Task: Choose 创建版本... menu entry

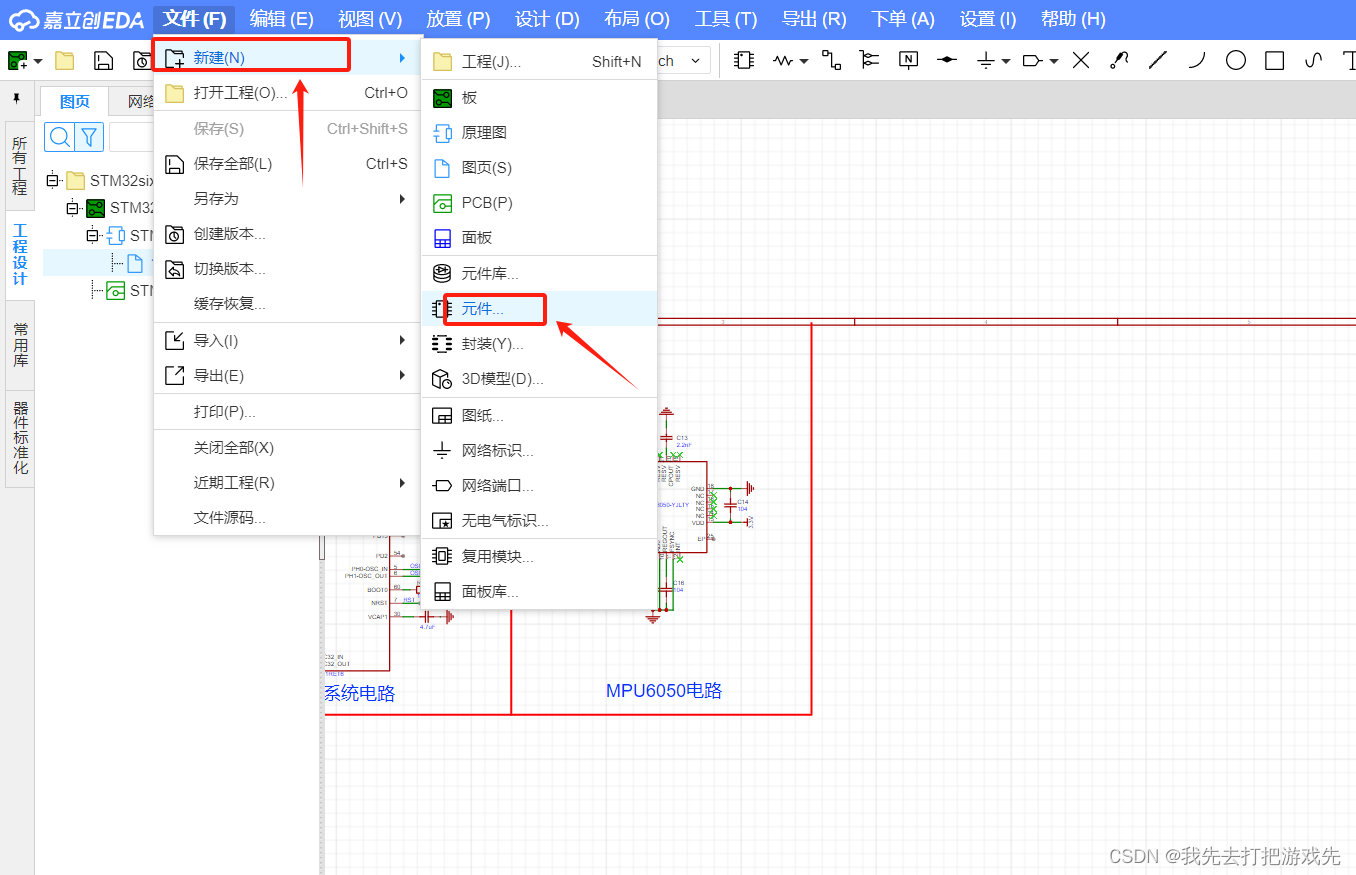Action: [x=286, y=234]
